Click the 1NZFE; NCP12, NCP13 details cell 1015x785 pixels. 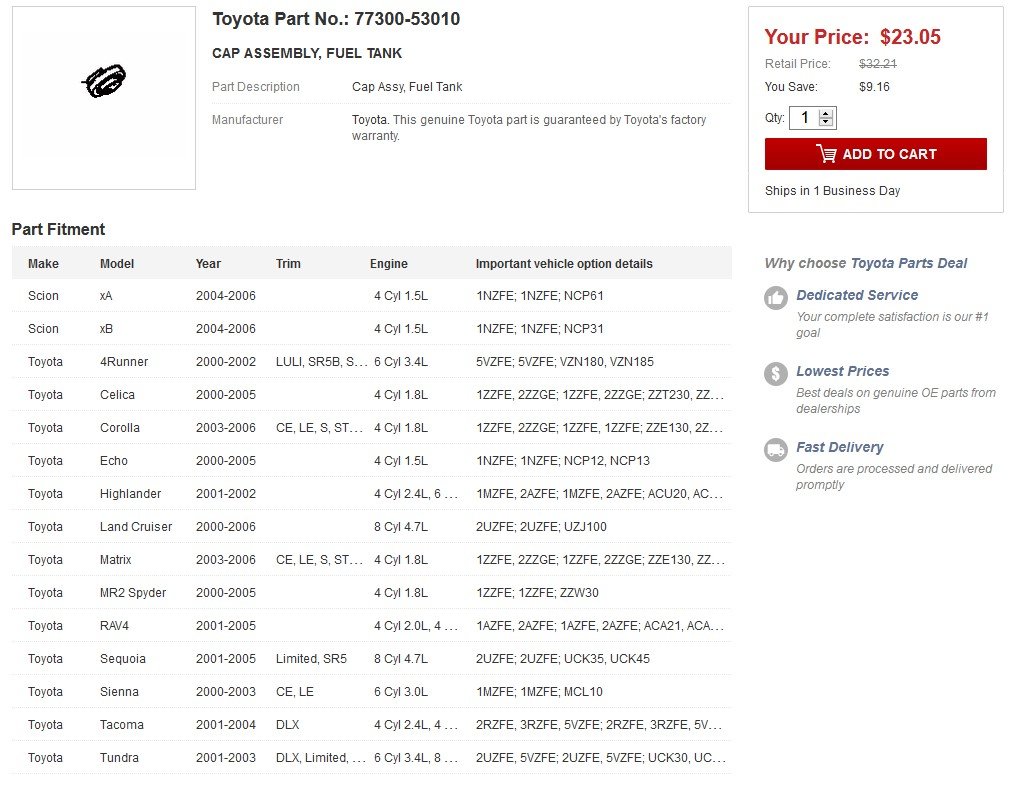(x=563, y=461)
